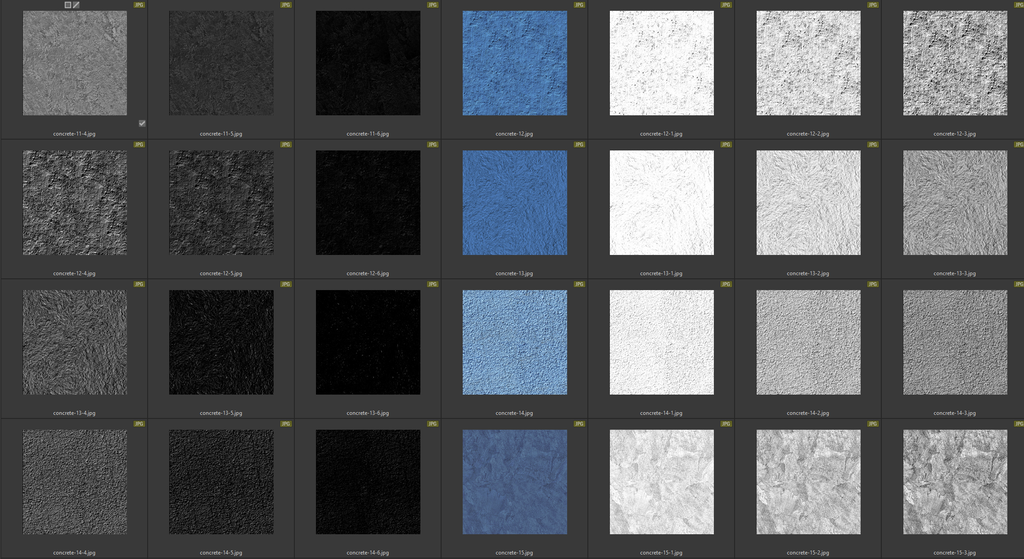Click the diagonal slash icon above concrete-11-4
1024x559 pixels.
(x=76, y=5)
